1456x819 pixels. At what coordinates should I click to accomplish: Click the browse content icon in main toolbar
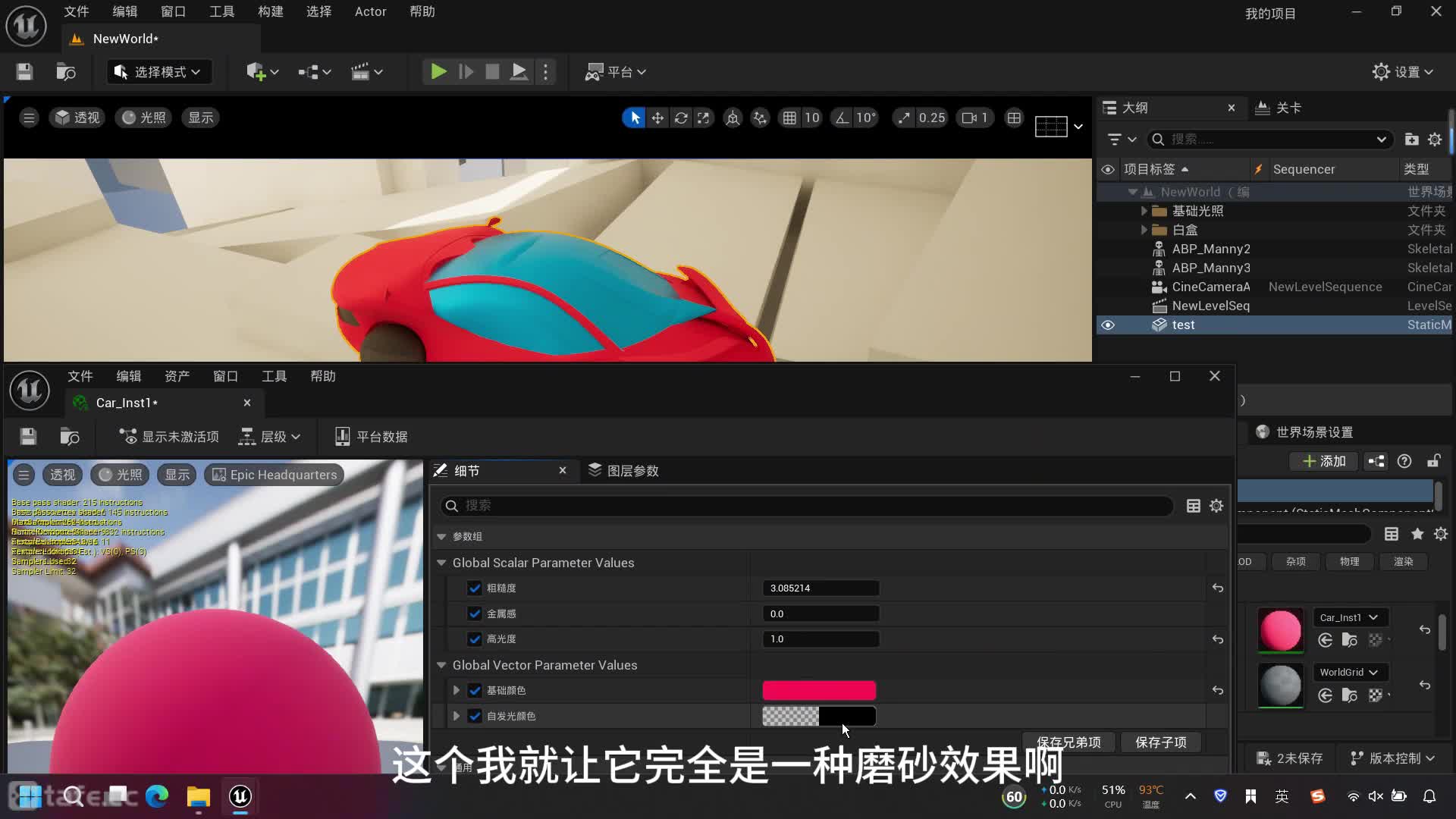(x=66, y=72)
